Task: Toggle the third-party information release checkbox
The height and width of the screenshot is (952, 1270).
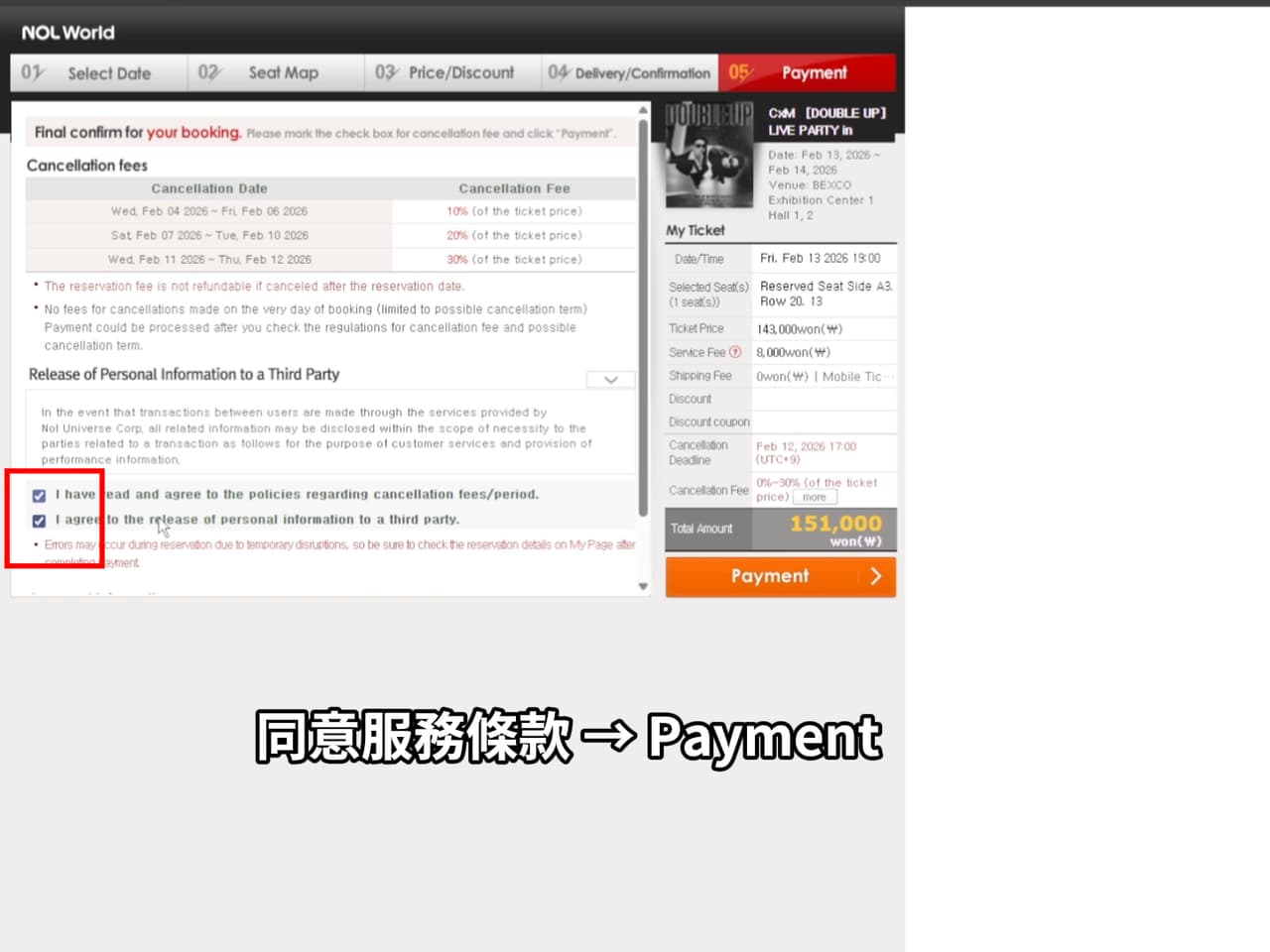Action: coord(39,521)
